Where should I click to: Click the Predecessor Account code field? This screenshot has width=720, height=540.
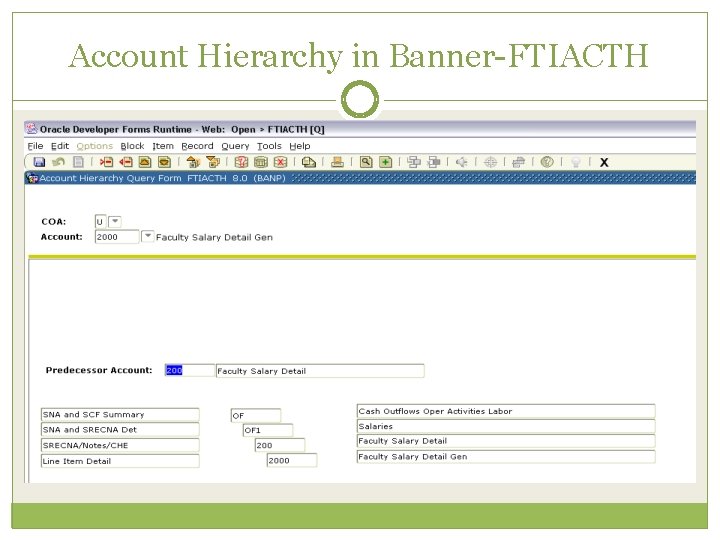click(x=190, y=371)
